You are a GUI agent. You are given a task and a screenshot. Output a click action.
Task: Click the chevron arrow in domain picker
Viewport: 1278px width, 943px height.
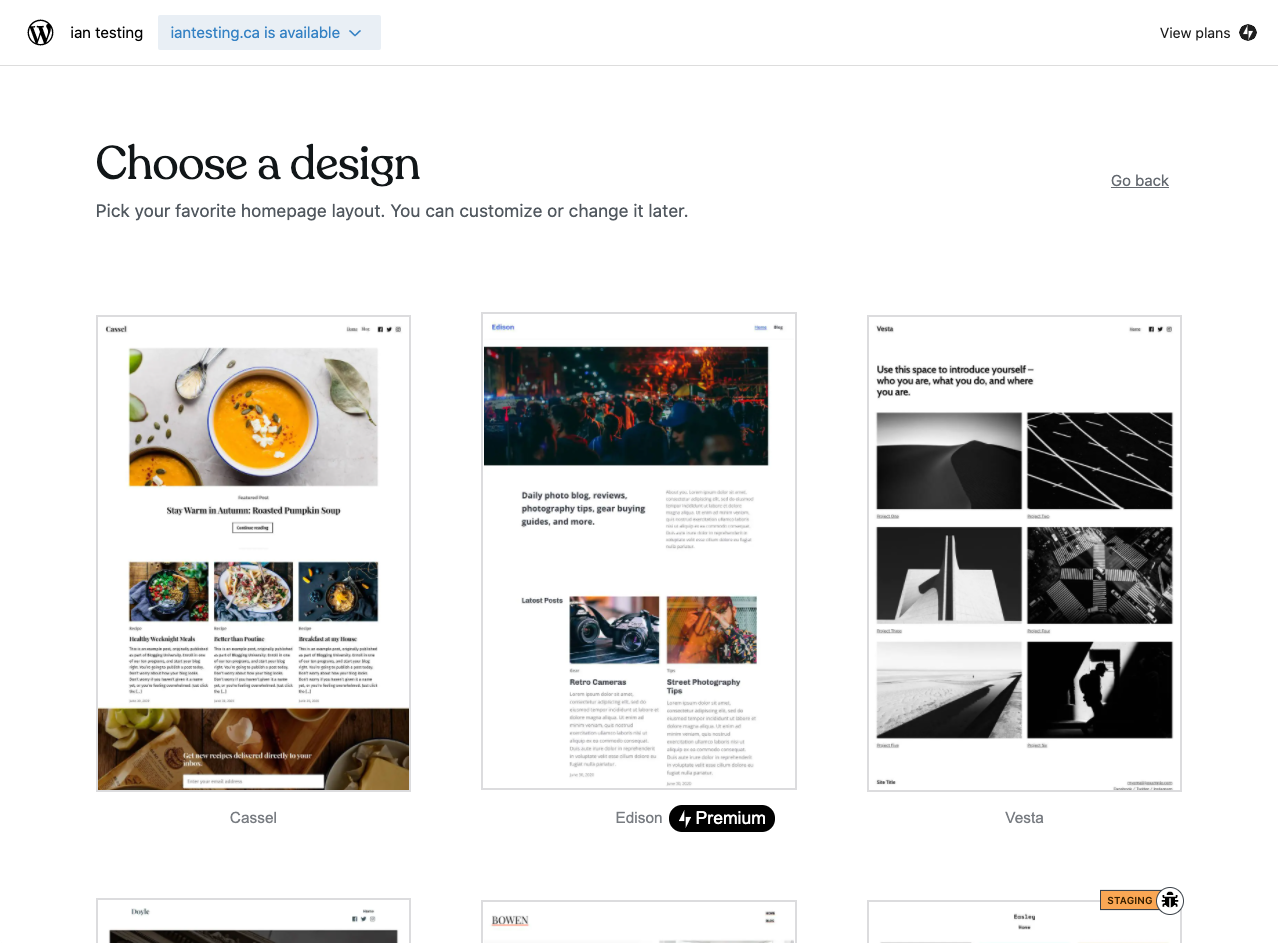[x=355, y=33]
